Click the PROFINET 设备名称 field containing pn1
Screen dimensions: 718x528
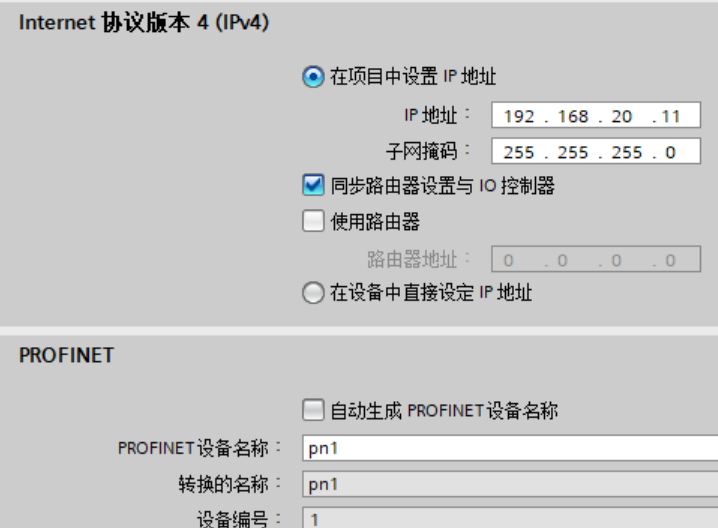click(x=510, y=448)
